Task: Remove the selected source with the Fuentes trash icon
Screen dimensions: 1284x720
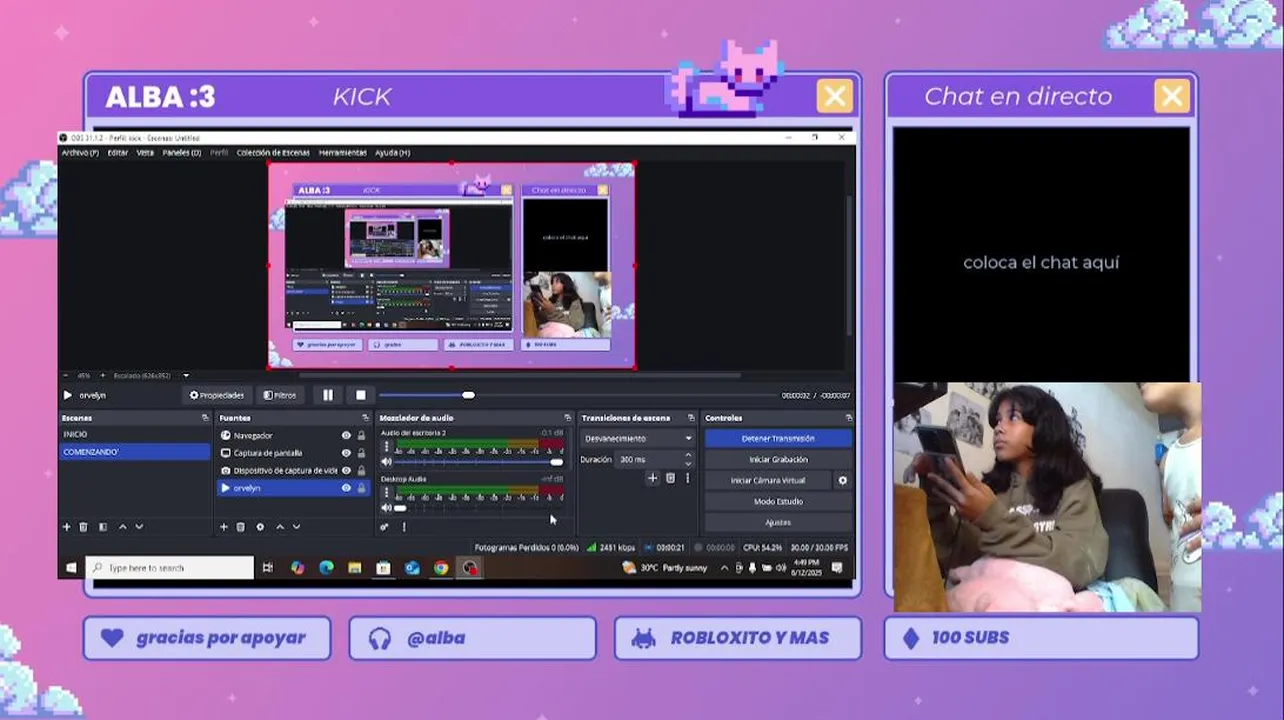Action: (241, 527)
